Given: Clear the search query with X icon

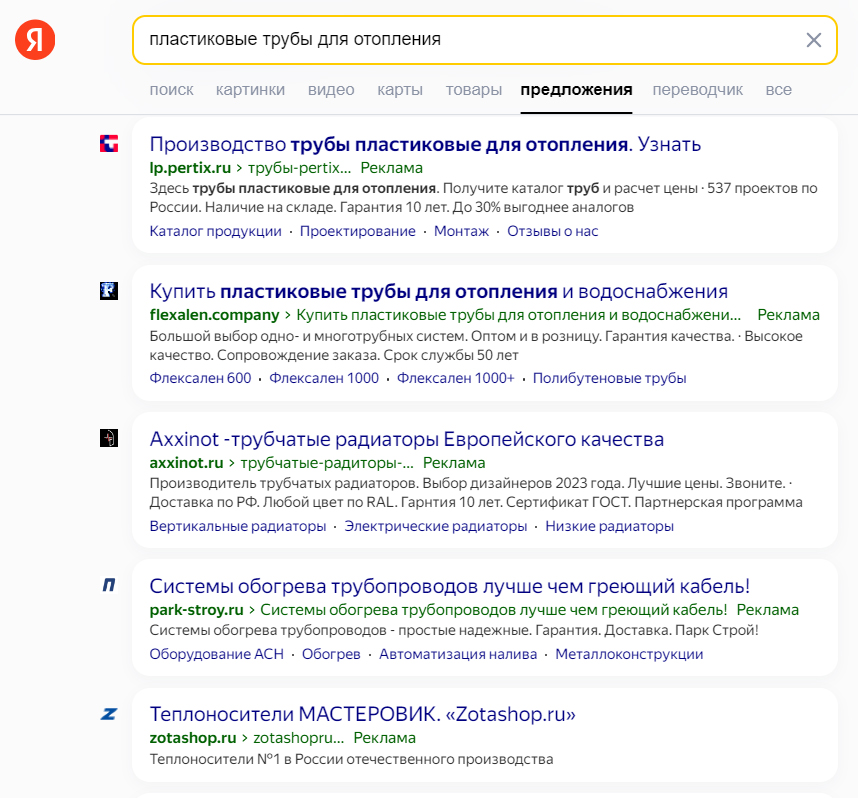Looking at the screenshot, I should tap(814, 40).
